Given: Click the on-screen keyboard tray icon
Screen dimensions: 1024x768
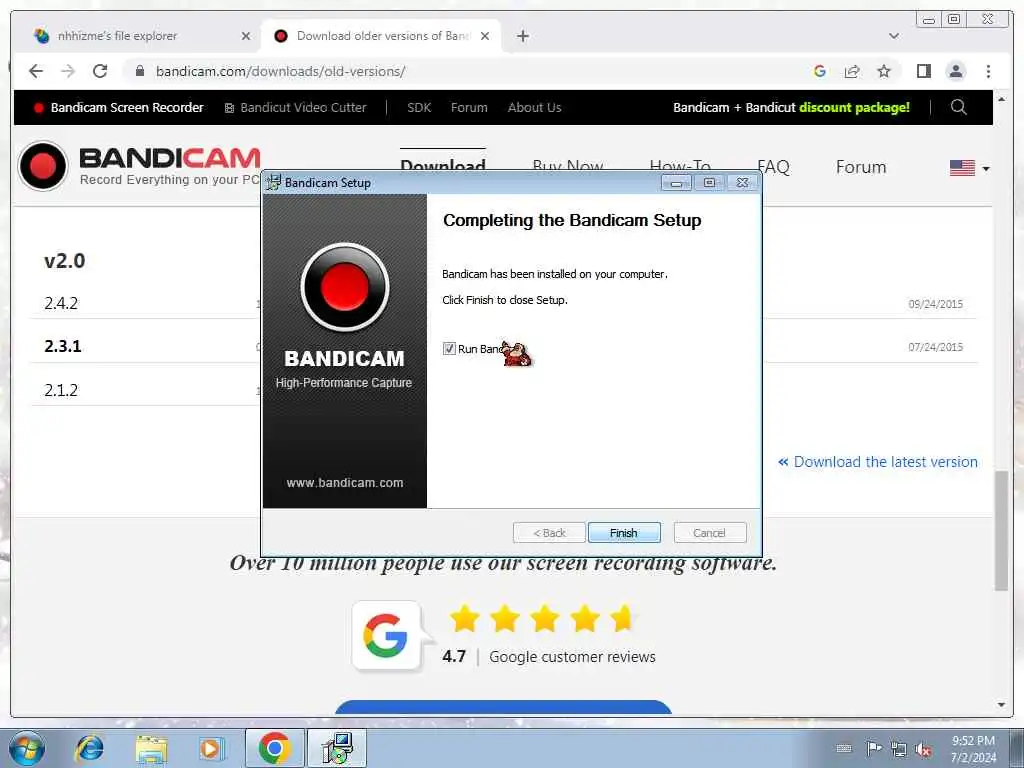Looking at the screenshot, I should click(844, 748).
